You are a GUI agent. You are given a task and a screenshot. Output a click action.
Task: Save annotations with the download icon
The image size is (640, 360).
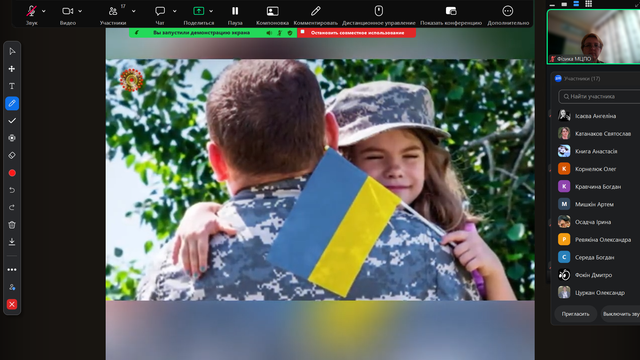click(12, 242)
